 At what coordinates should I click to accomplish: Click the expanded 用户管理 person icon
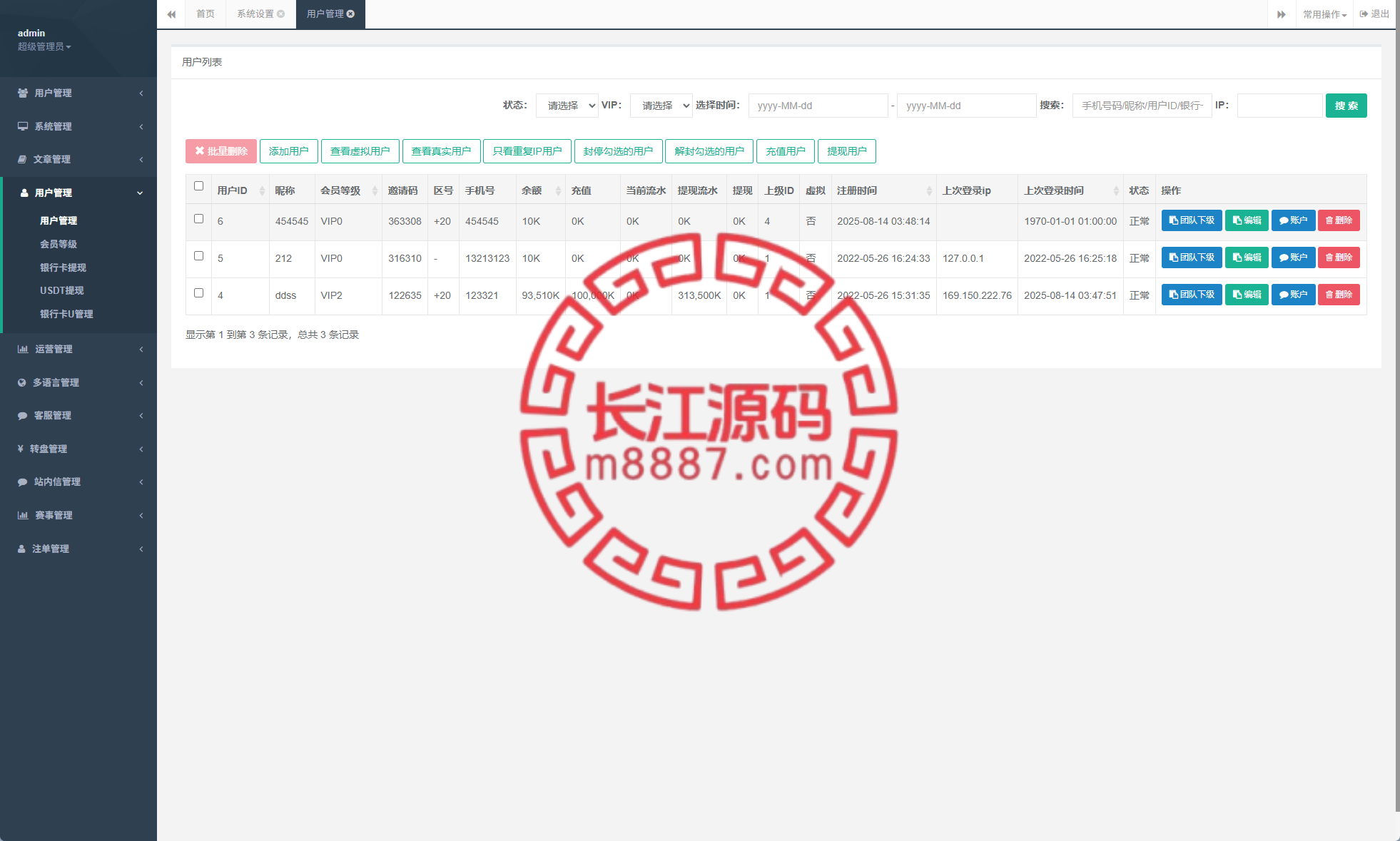(24, 193)
